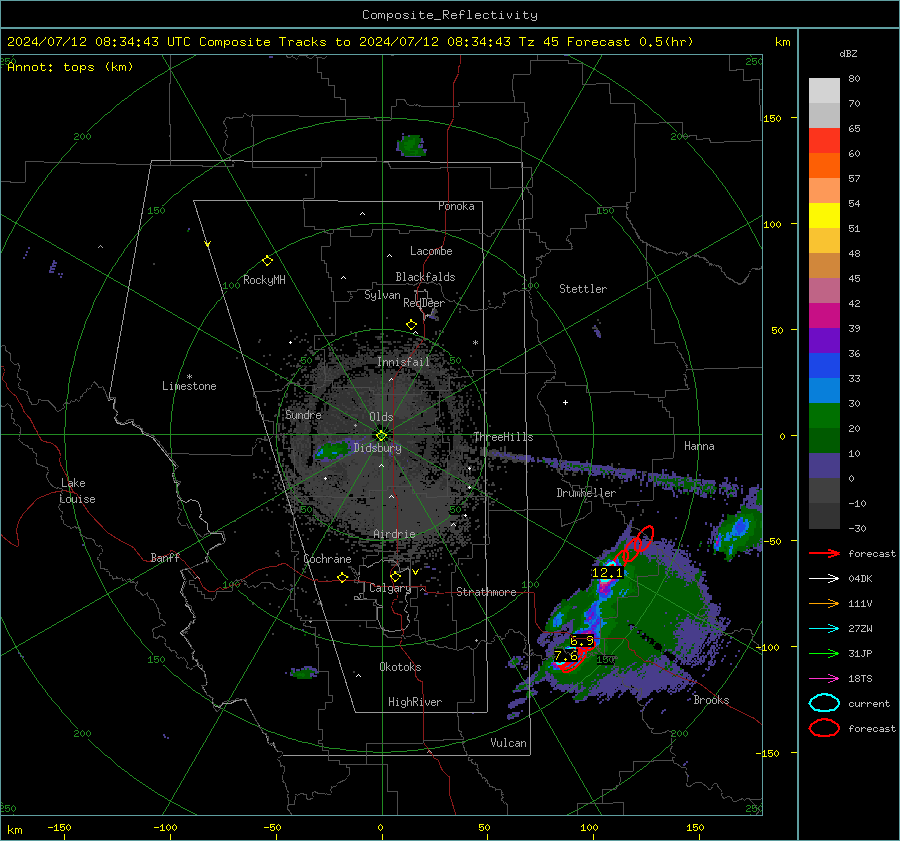This screenshot has width=900, height=841.
Task: Click the Cochrane label
Action: [327, 559]
